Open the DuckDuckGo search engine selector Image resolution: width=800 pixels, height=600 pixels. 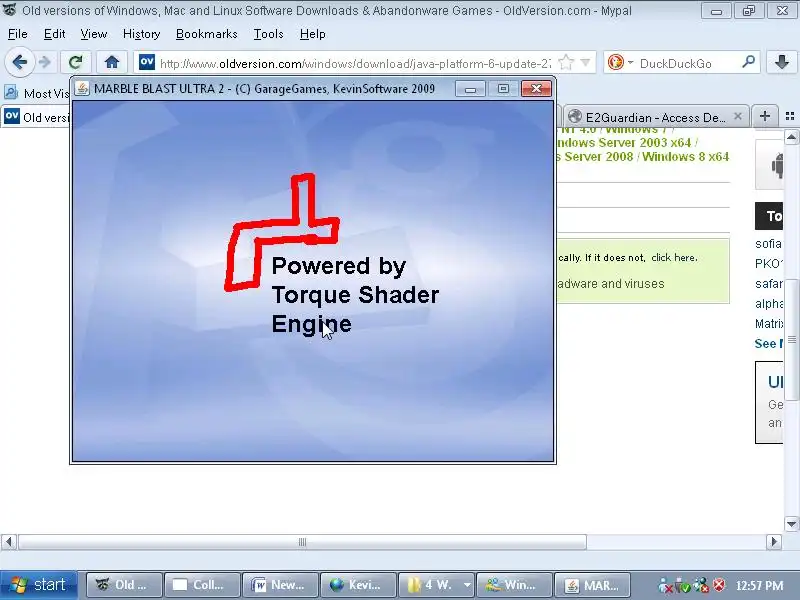620,63
